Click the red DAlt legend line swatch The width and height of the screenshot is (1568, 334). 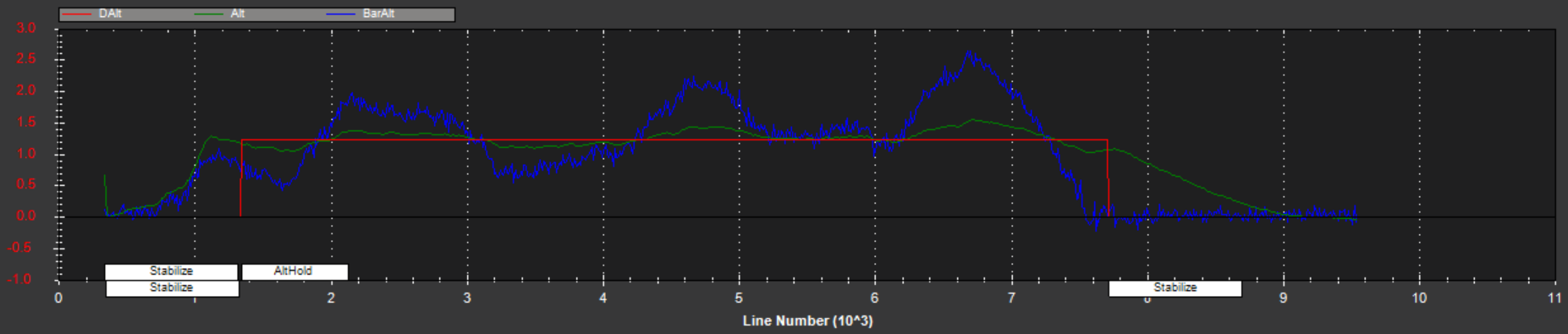coord(78,14)
